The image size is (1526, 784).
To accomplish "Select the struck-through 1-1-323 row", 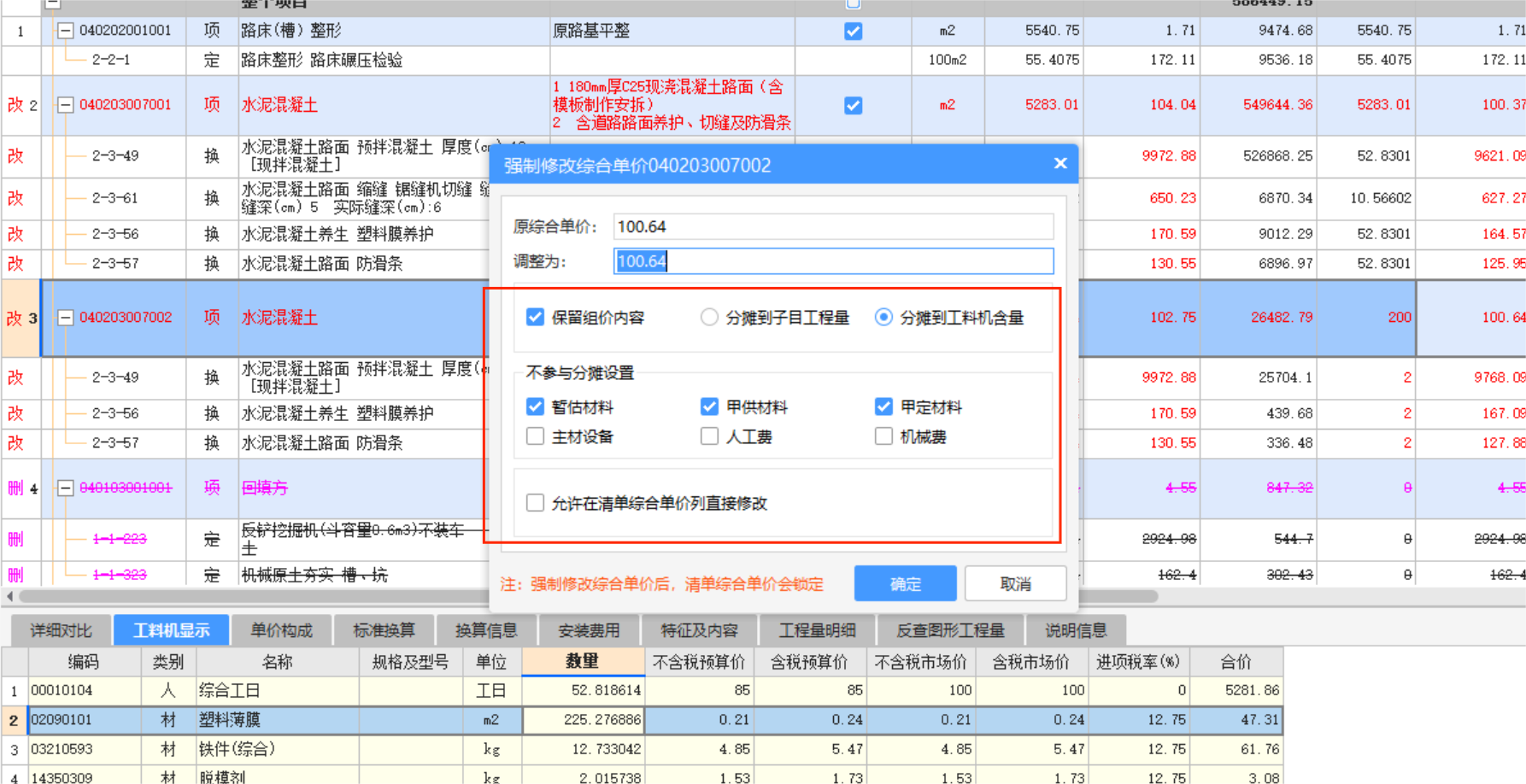I will tap(763, 574).
